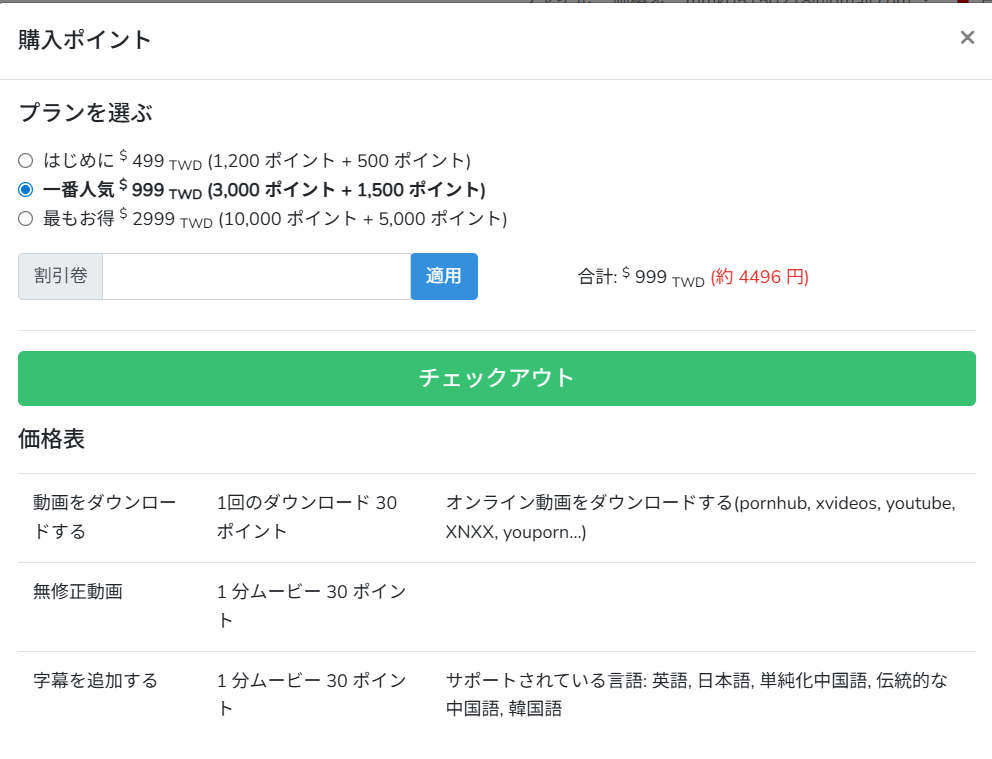Image resolution: width=992 pixels, height=759 pixels.
Task: Click the 購入ポイント dialog title
Action: [85, 40]
